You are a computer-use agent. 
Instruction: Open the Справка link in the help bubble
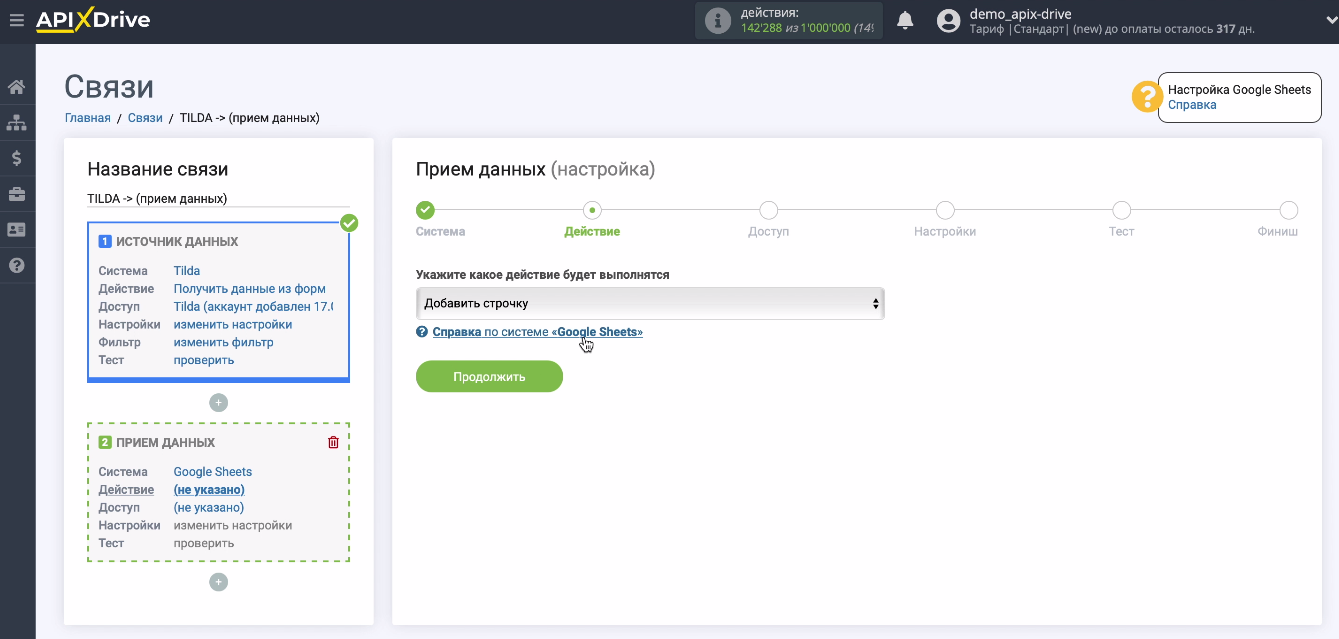point(1192,104)
